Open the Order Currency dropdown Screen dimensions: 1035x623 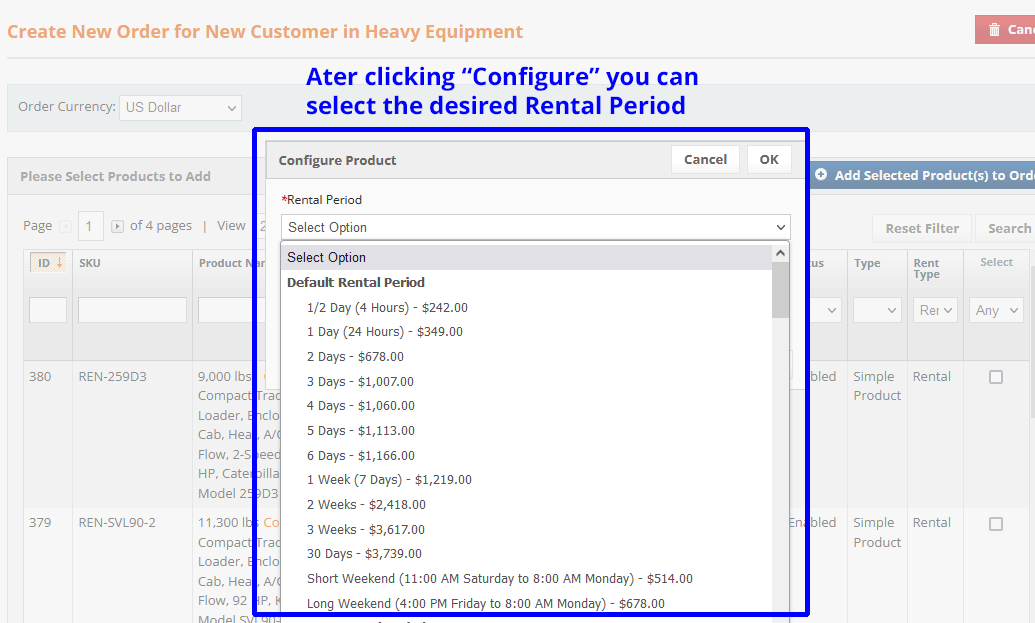point(180,108)
